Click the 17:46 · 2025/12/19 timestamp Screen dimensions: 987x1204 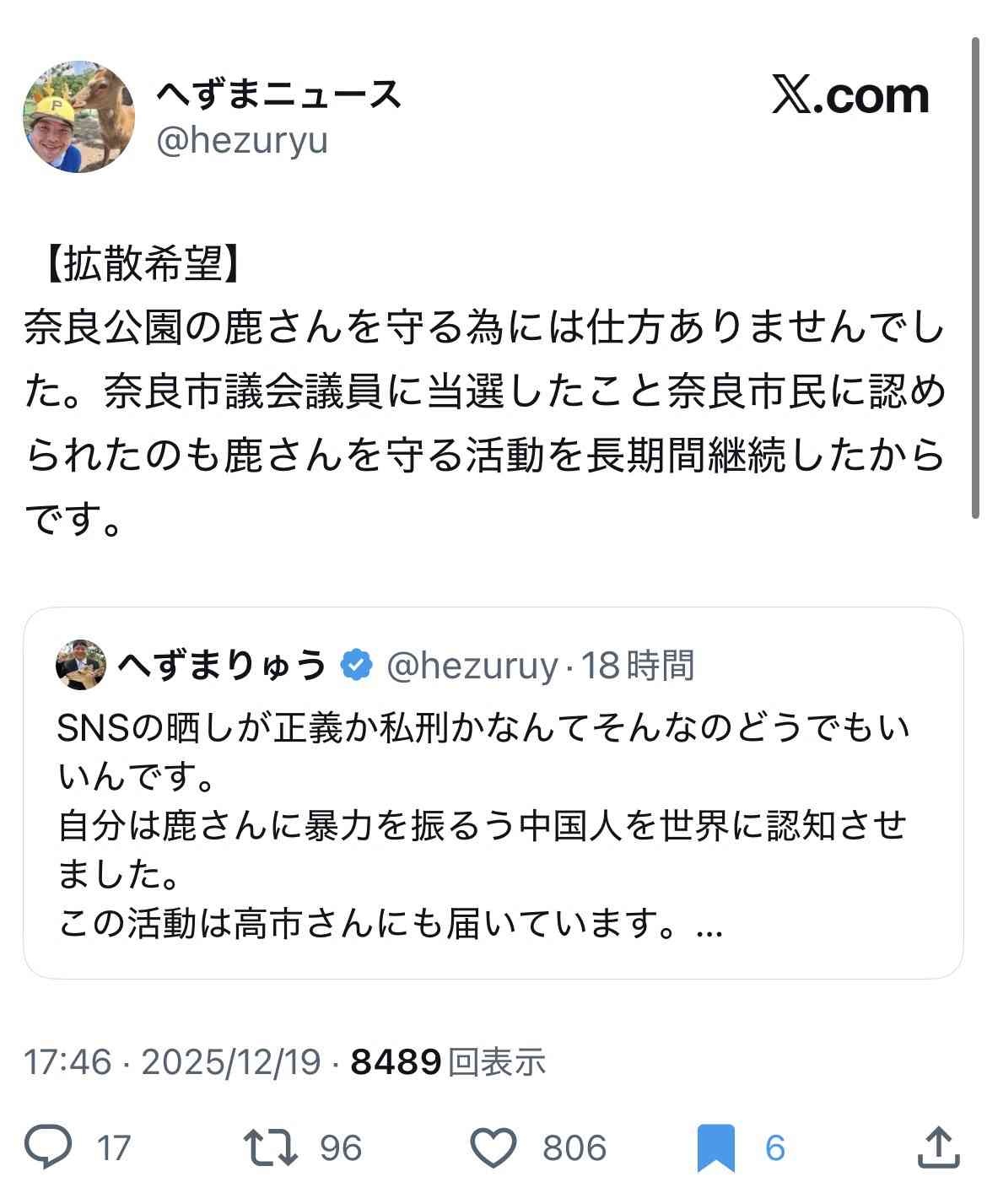(172, 1061)
